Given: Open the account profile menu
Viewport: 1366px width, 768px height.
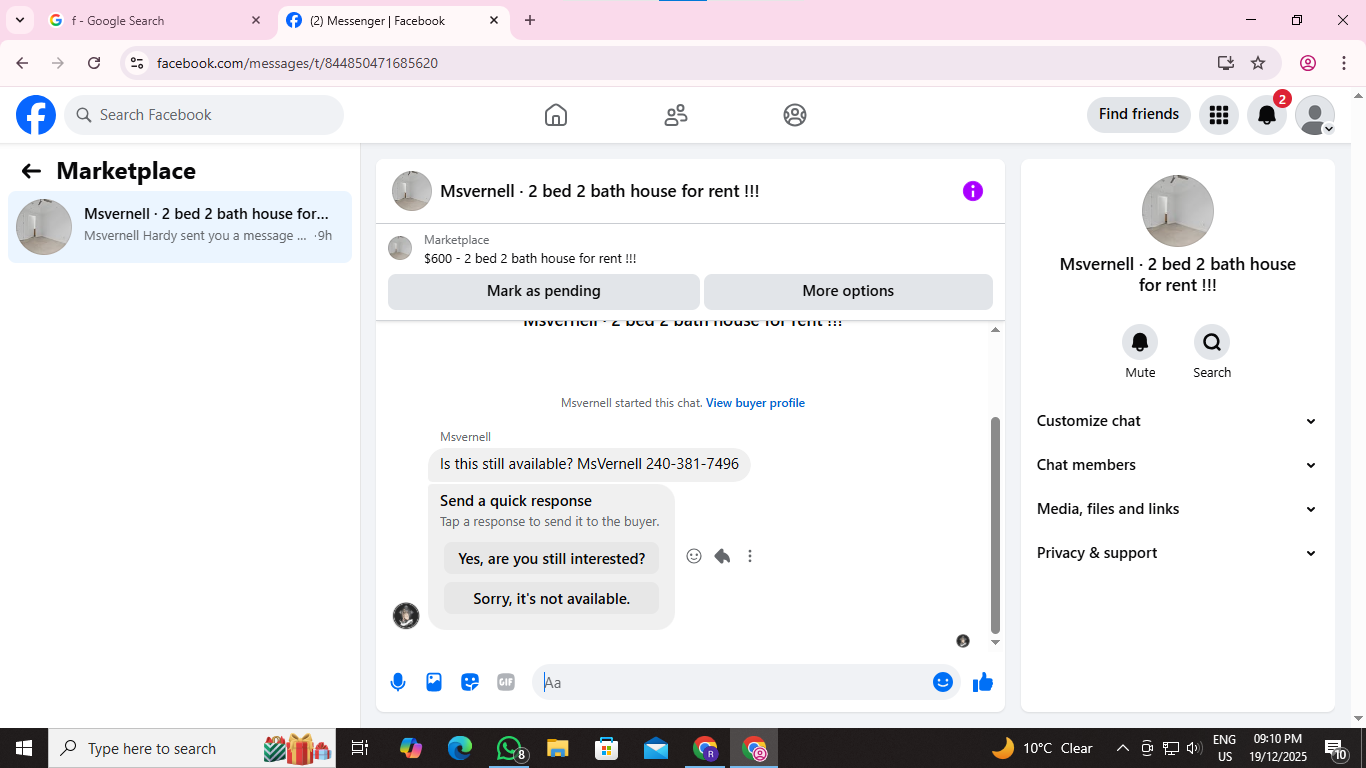Looking at the screenshot, I should click(x=1315, y=115).
